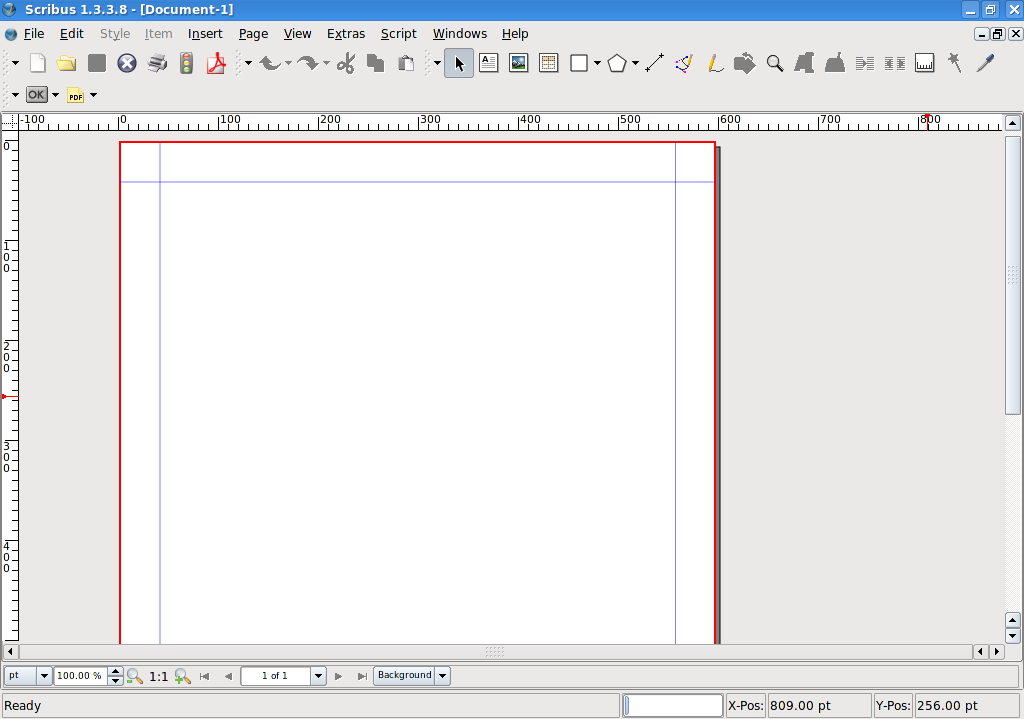
Task: Pick the Bezier Curve drawing tool
Action: pos(684,63)
